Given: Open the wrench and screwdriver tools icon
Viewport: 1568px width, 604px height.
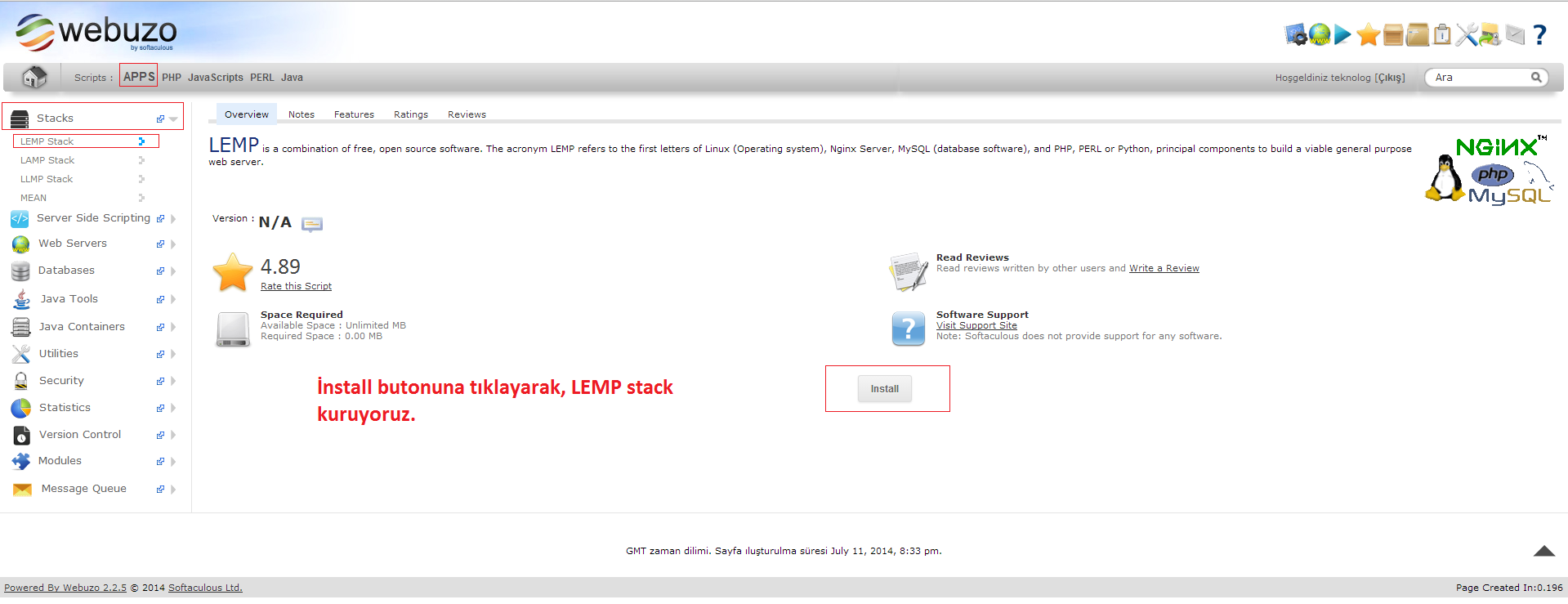Looking at the screenshot, I should point(1467,34).
